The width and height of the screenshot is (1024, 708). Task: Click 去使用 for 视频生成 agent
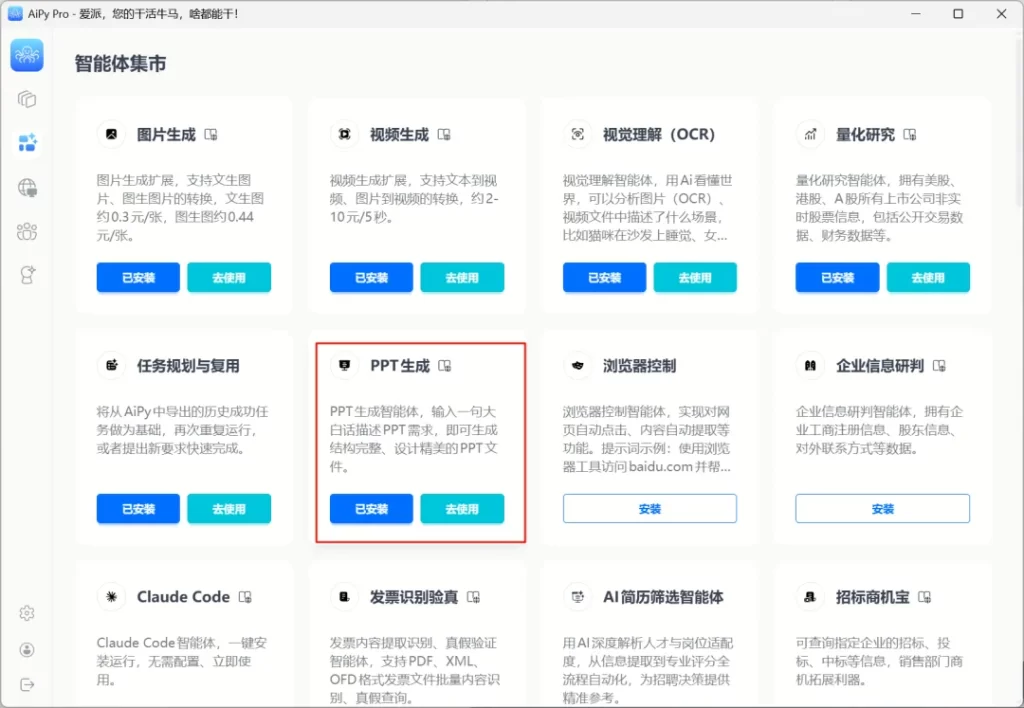[462, 278]
